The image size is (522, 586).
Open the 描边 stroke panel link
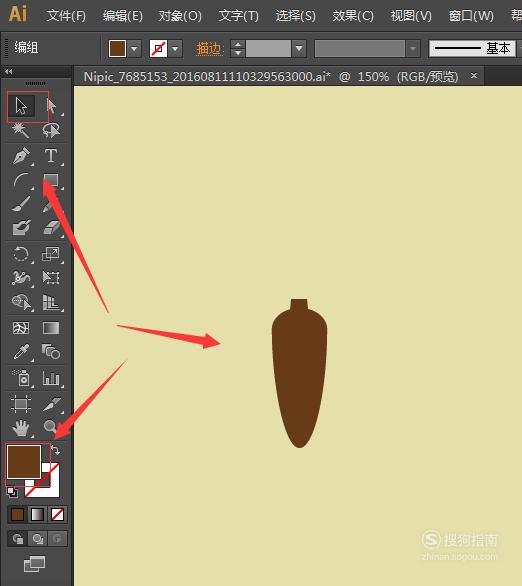click(x=209, y=49)
